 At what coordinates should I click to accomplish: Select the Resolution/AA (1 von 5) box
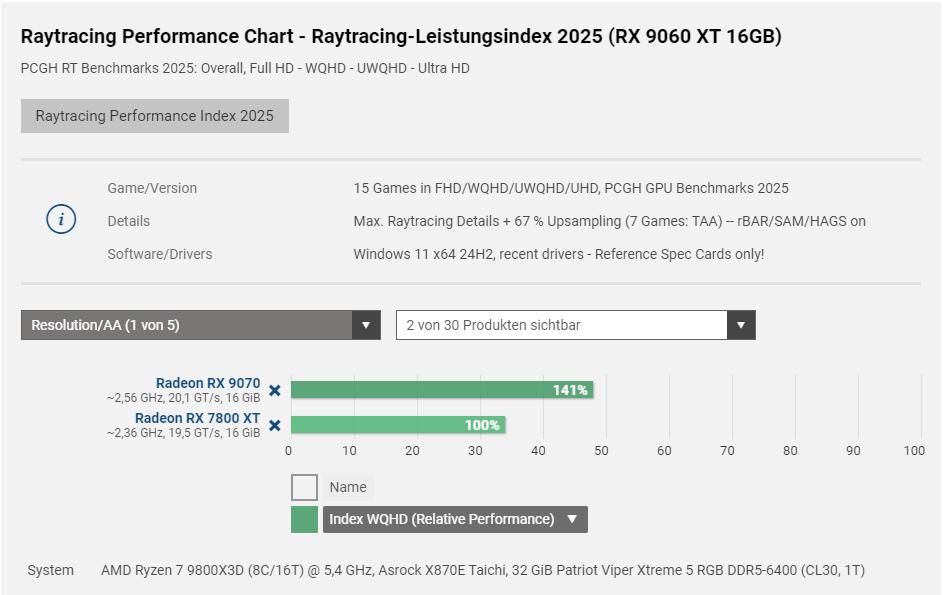pyautogui.click(x=187, y=325)
